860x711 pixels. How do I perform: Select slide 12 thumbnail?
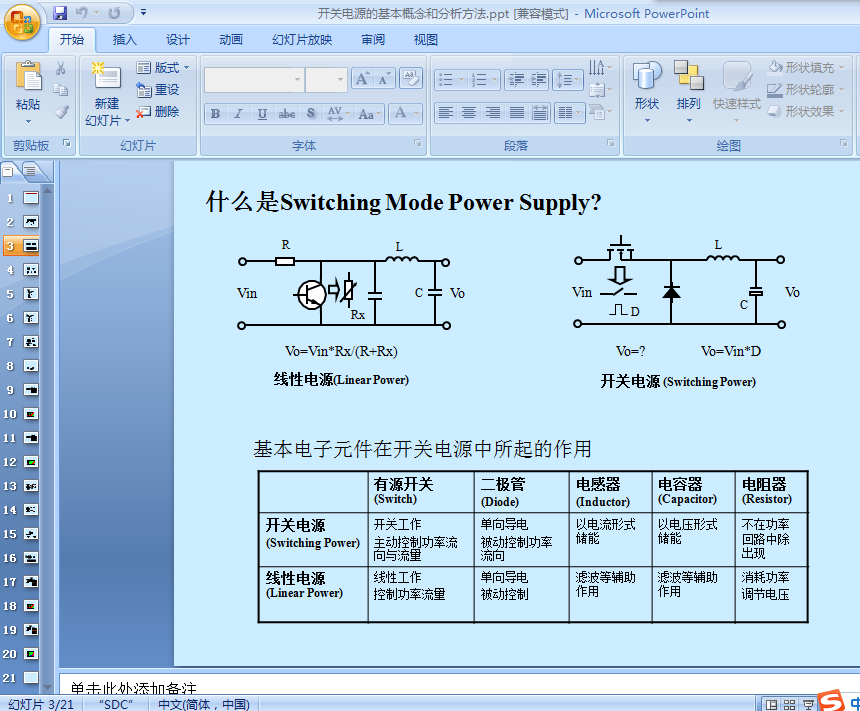click(x=31, y=462)
